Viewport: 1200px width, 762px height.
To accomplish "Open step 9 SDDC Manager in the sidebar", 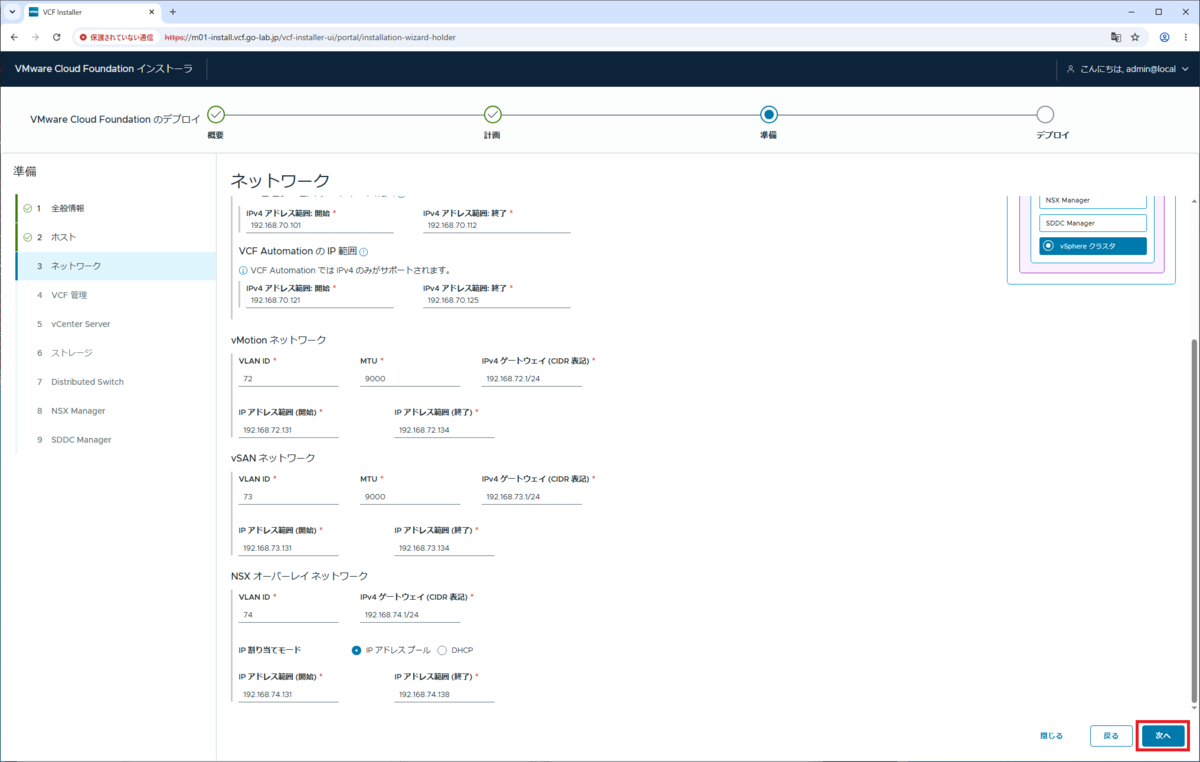I will 116,440.
